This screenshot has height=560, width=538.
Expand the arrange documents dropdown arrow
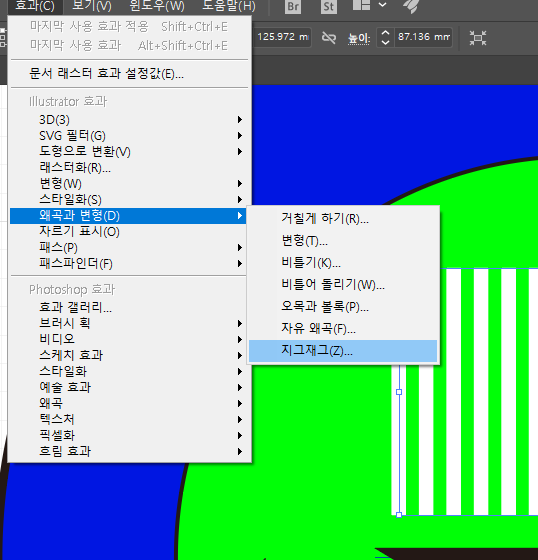pyautogui.click(x=383, y=5)
